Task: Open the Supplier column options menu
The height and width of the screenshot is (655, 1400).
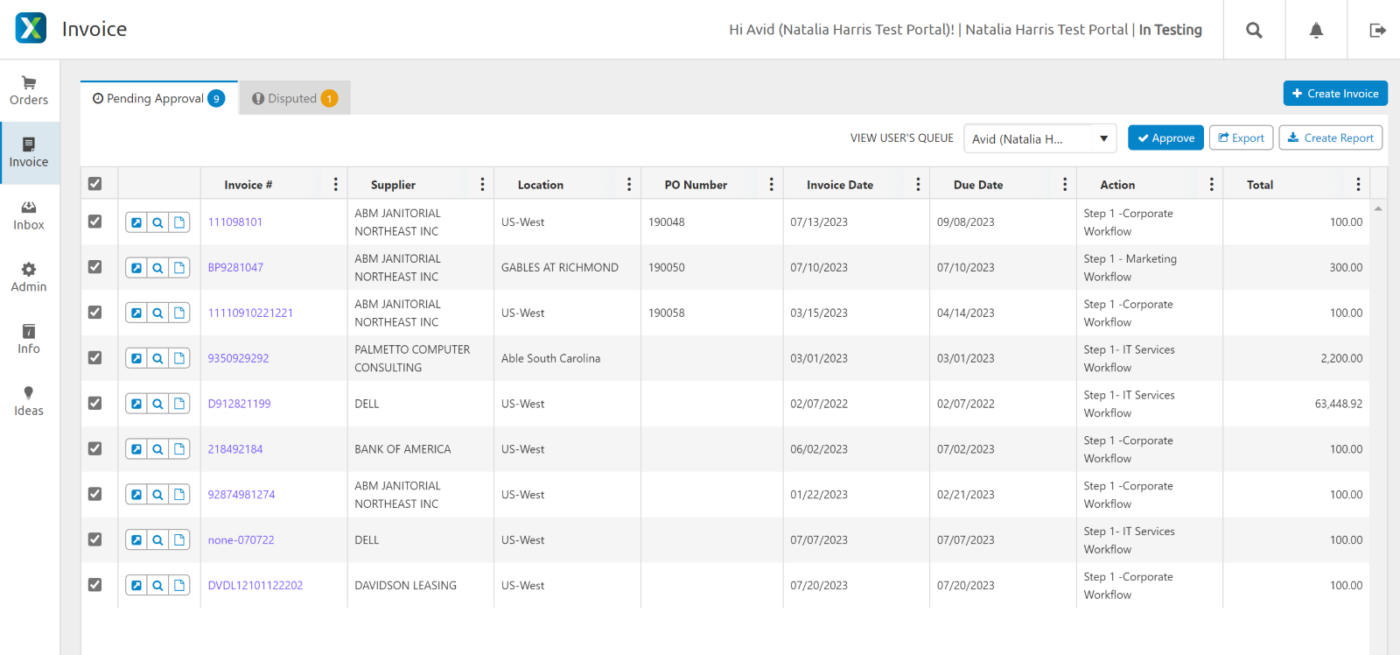Action: [x=482, y=185]
